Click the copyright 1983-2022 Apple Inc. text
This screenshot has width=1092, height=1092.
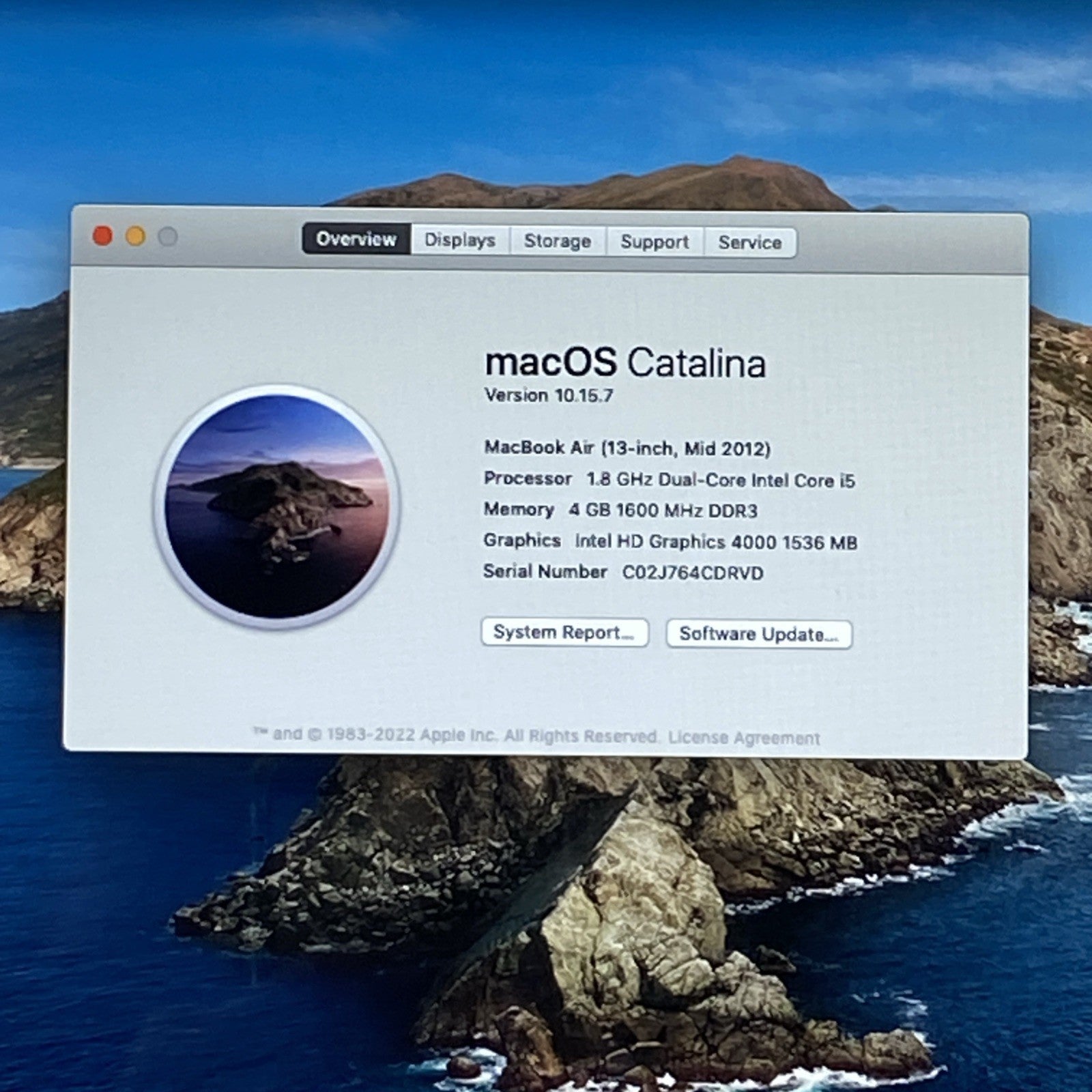click(x=456, y=735)
